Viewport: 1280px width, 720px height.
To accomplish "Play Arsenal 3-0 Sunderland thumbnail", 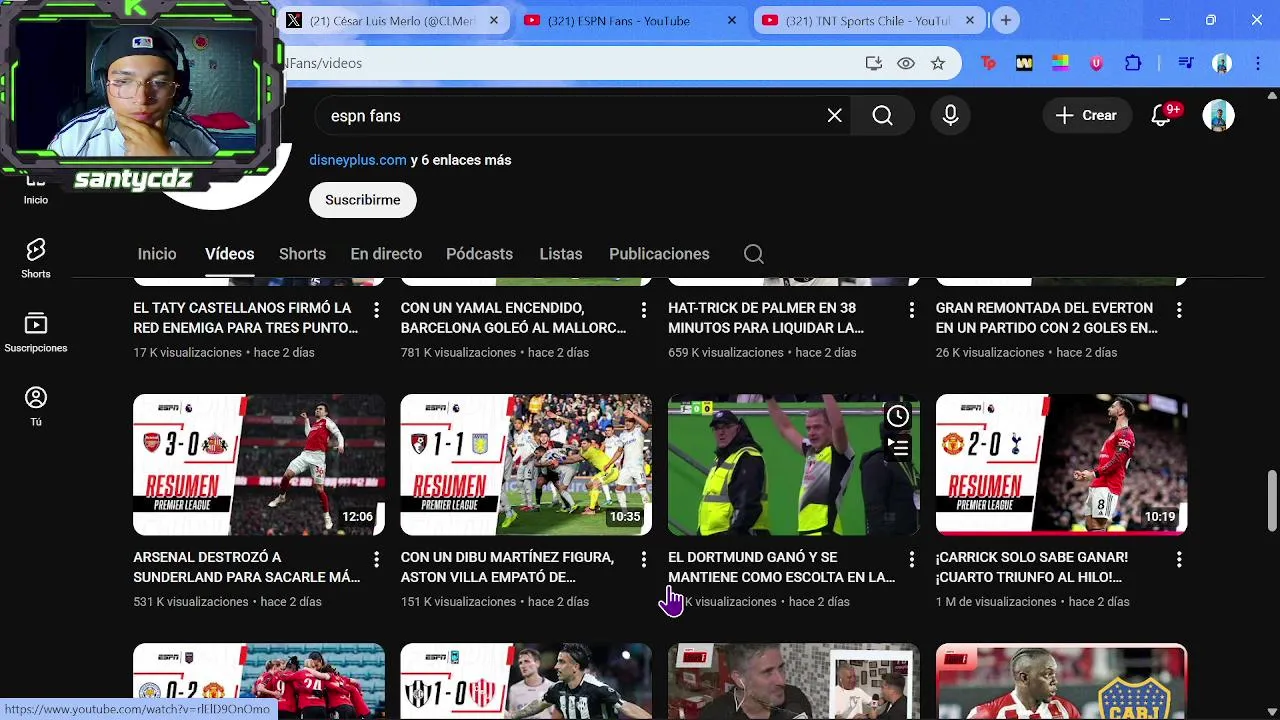I will [x=259, y=465].
